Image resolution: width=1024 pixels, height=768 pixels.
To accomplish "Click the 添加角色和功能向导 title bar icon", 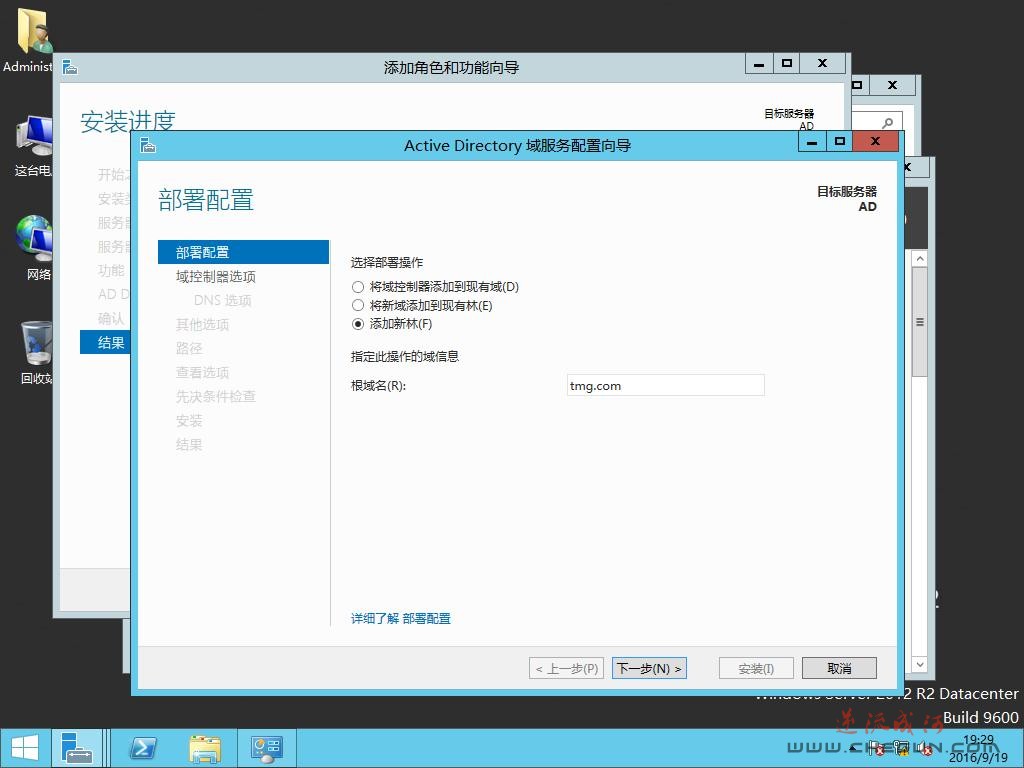I will [x=70, y=67].
